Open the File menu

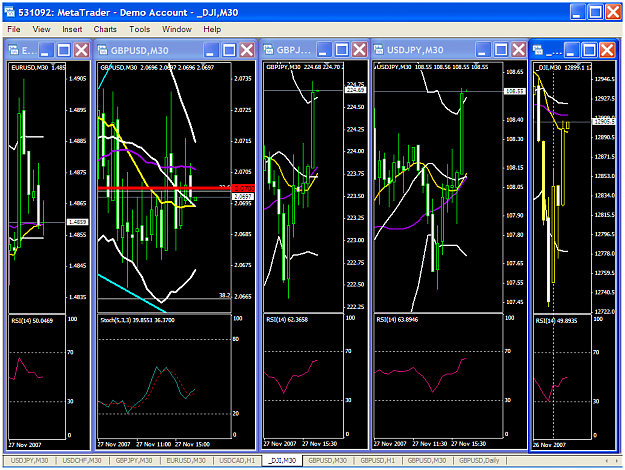(14, 29)
